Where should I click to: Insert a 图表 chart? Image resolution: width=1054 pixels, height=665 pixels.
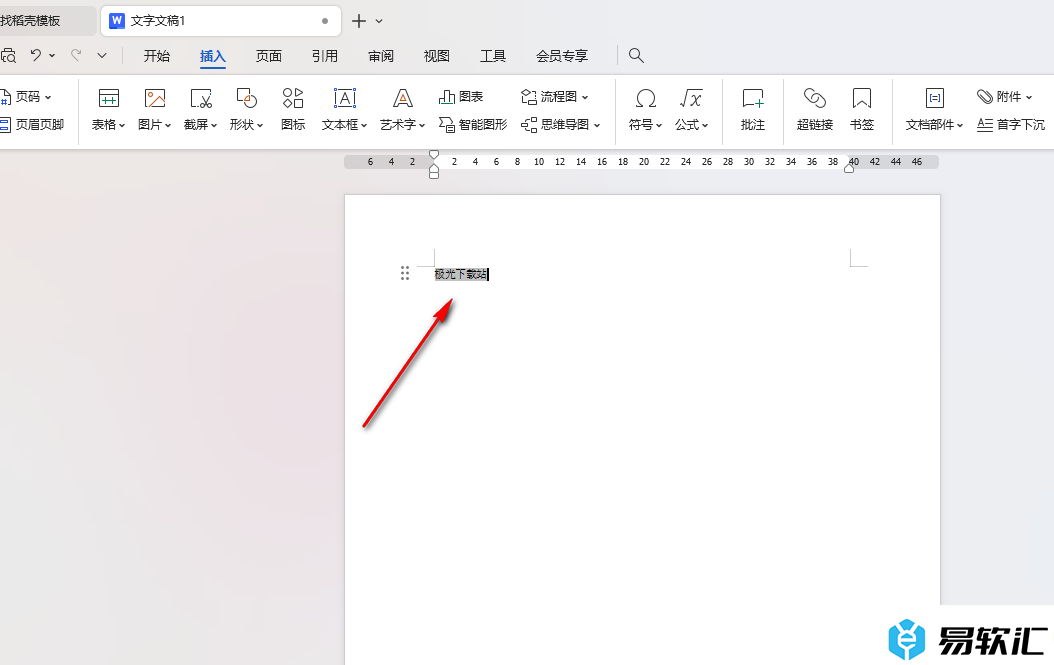coord(461,97)
